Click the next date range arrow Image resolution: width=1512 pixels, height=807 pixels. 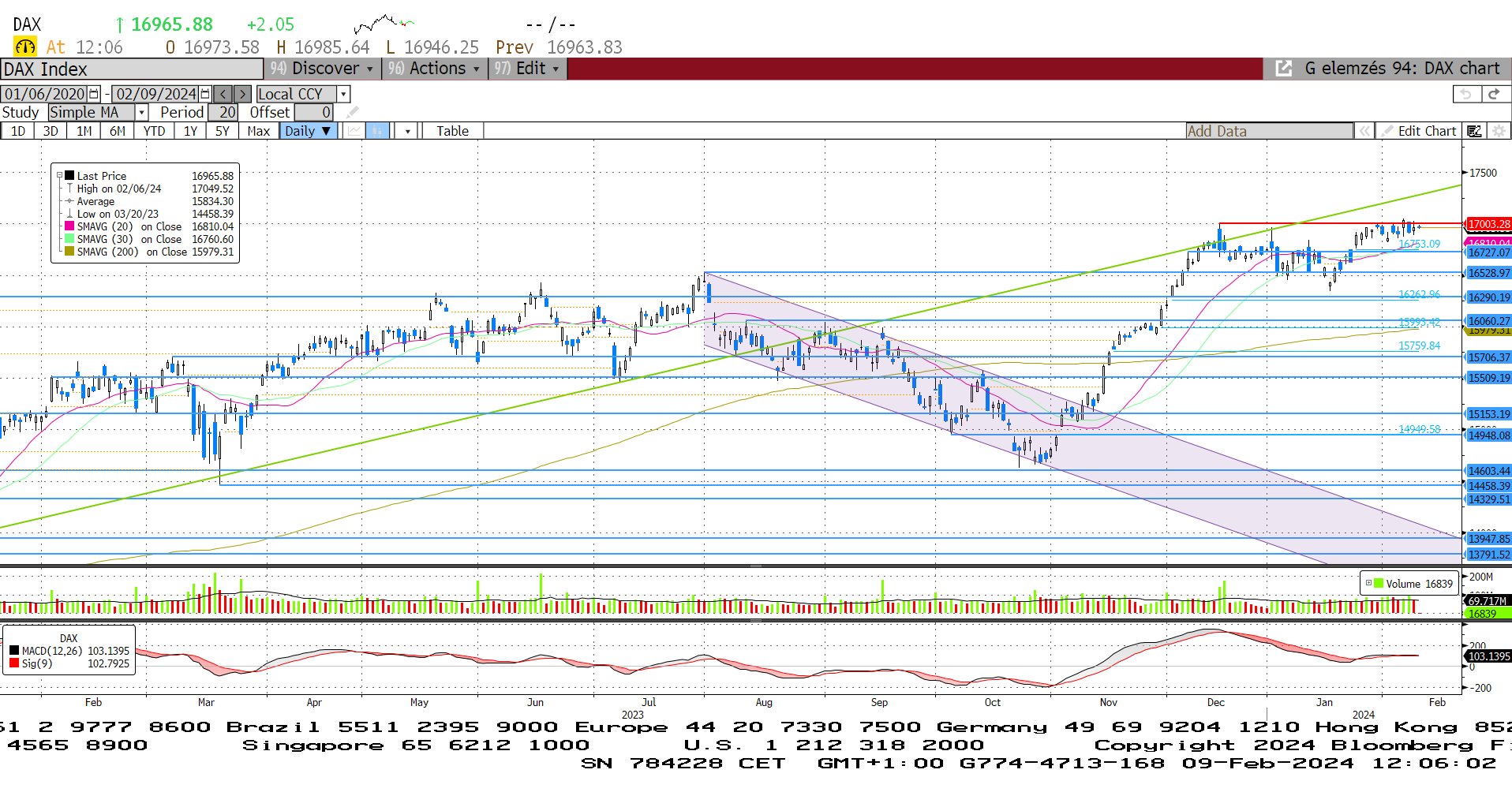242,94
